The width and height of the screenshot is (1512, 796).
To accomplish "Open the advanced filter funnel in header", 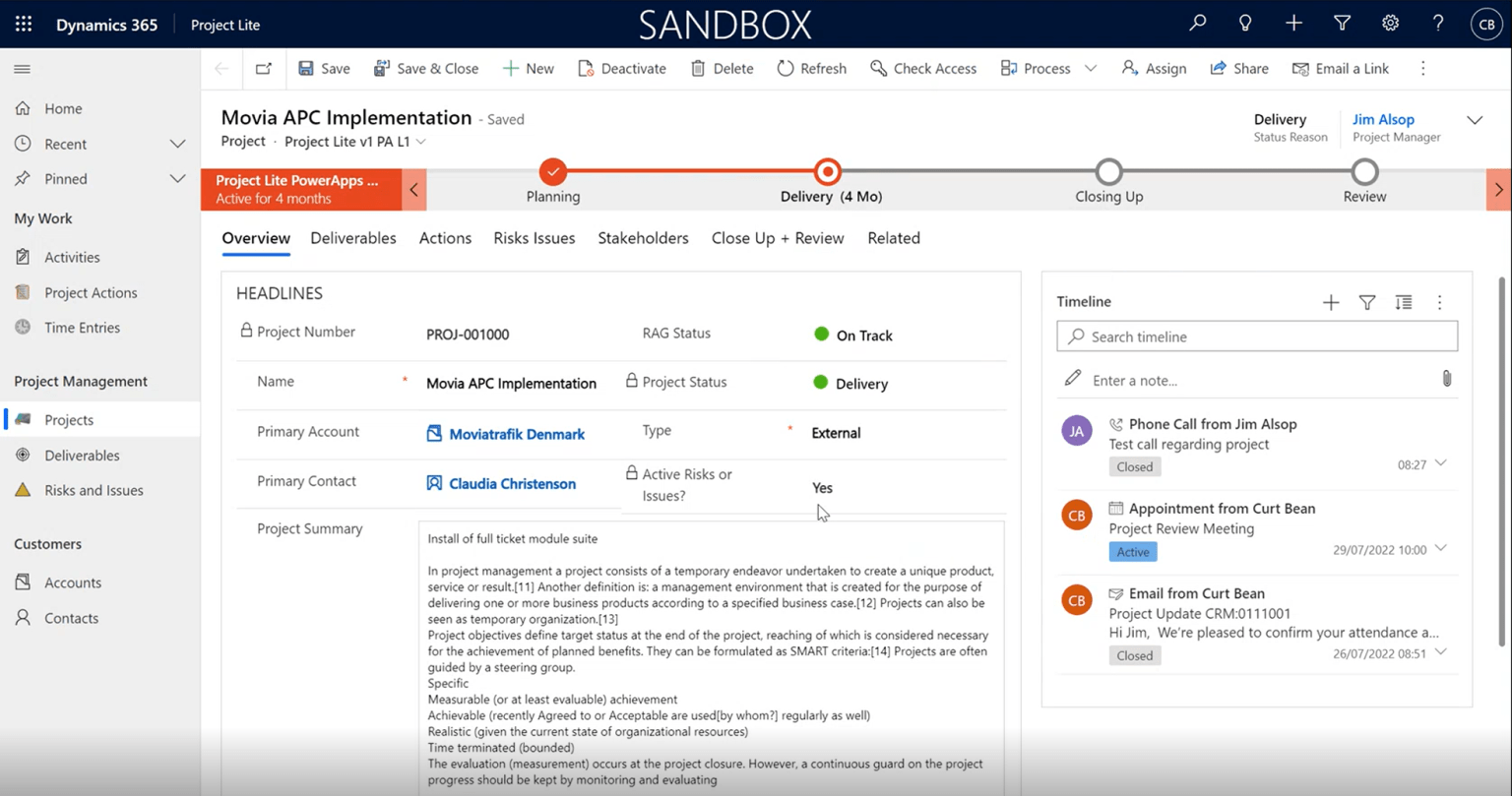I will point(1342,24).
